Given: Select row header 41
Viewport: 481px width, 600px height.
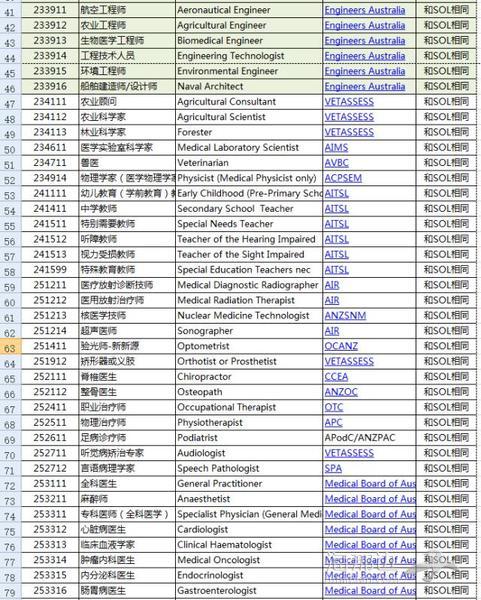Looking at the screenshot, I should [10, 12].
